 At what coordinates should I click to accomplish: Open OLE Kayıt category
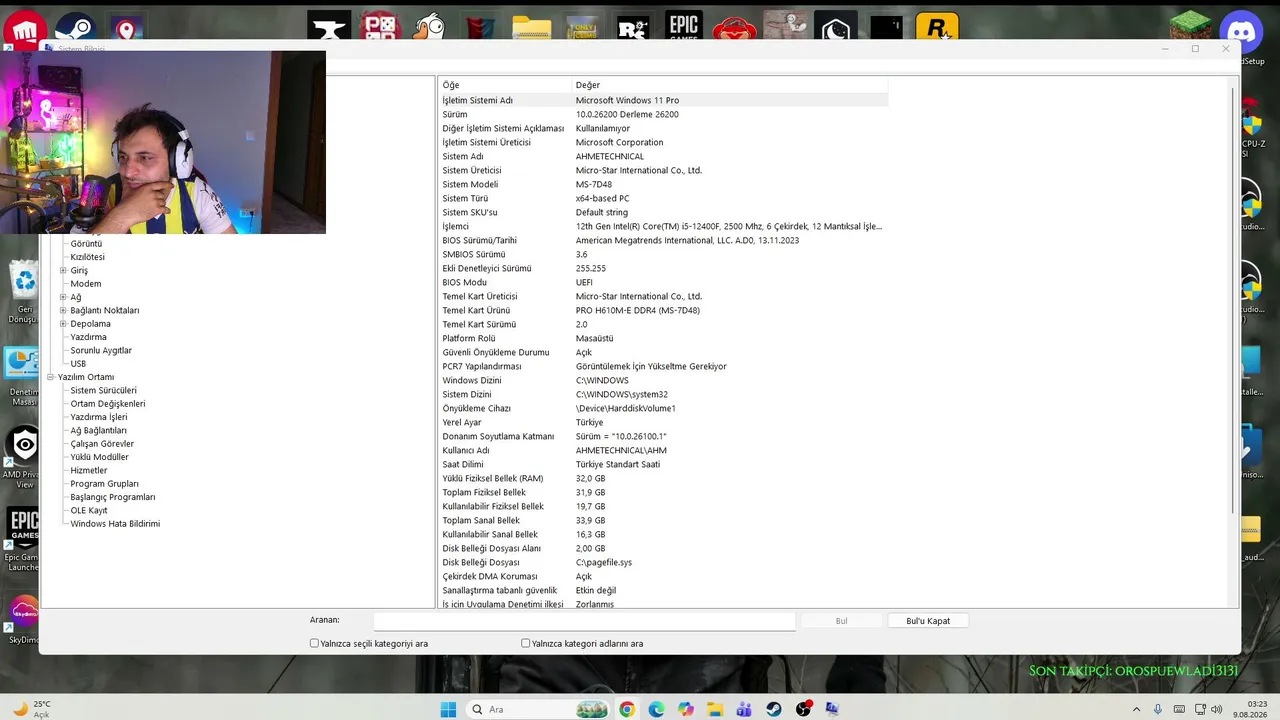pos(88,511)
